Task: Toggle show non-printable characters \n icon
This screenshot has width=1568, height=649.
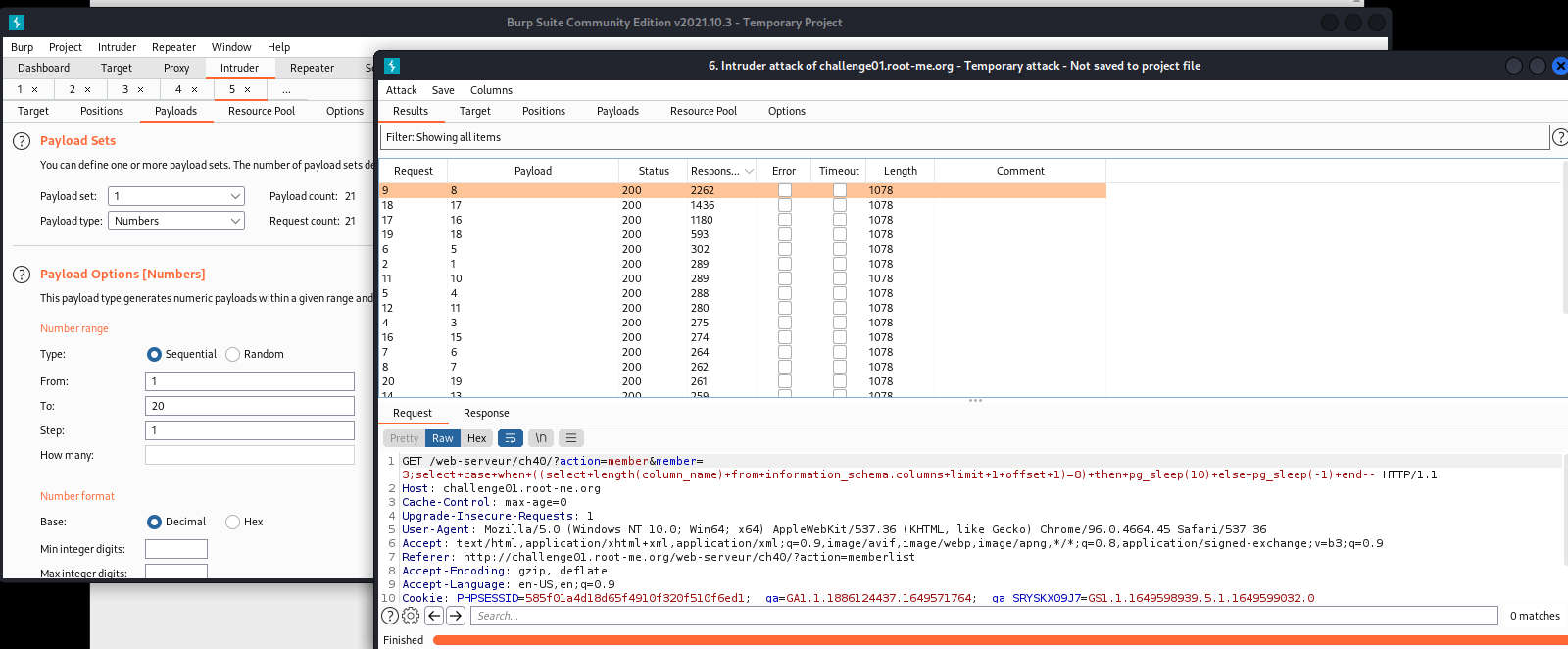Action: coord(541,438)
